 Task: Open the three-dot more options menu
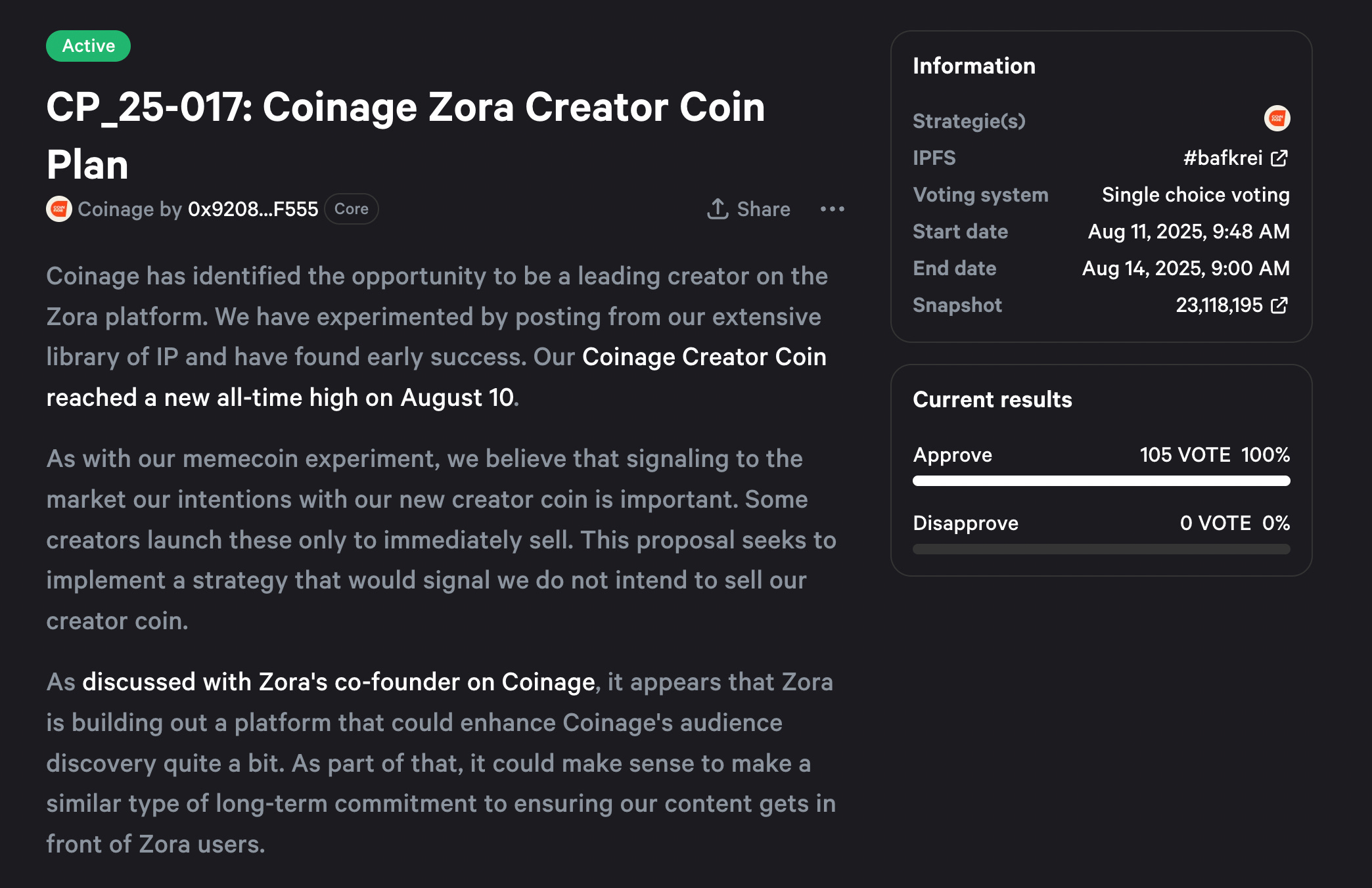pos(832,209)
